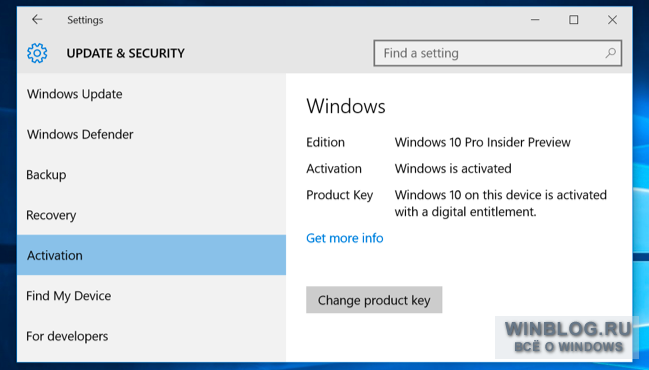Minimize the Settings window
This screenshot has height=370, width=649.
tap(535, 19)
